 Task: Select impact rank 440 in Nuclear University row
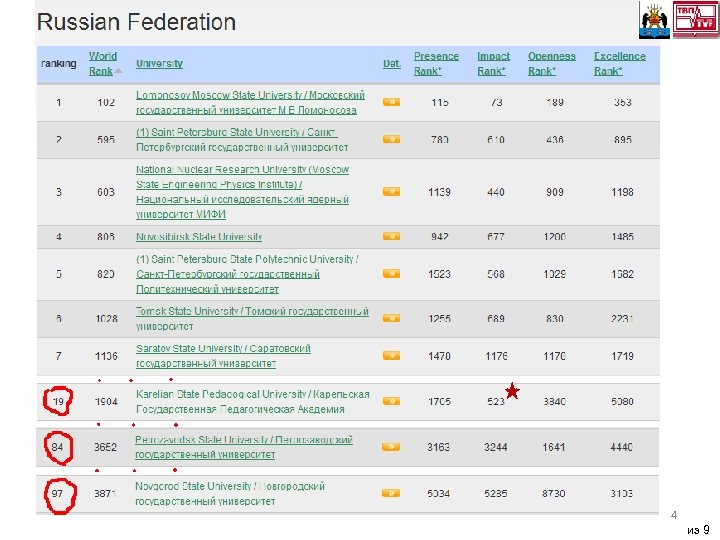coord(495,192)
